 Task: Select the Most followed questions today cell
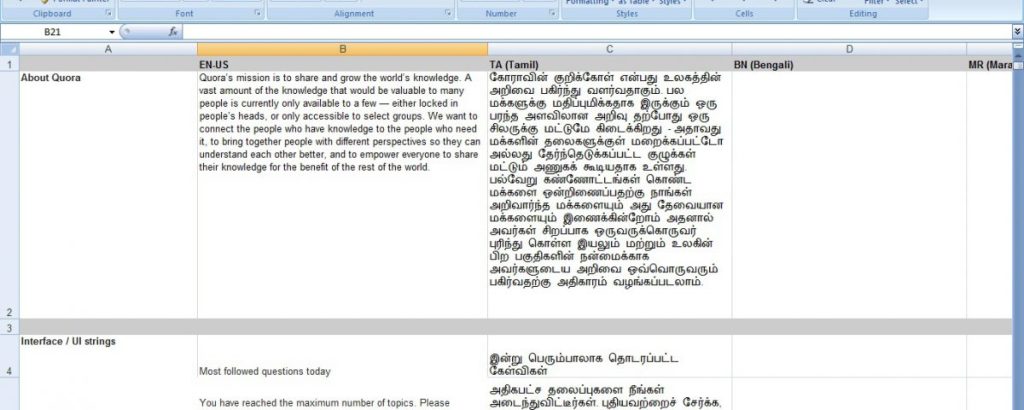point(342,356)
